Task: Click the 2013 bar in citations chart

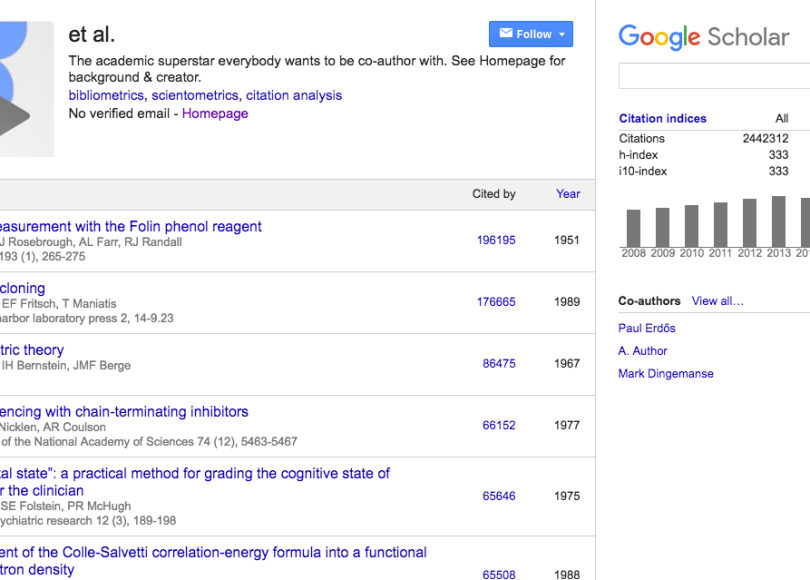Action: tap(779, 221)
